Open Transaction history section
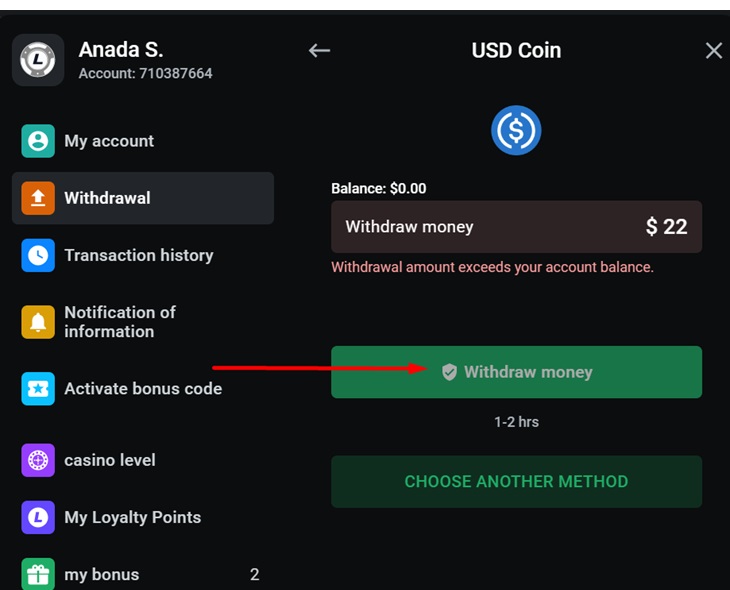 click(x=139, y=255)
